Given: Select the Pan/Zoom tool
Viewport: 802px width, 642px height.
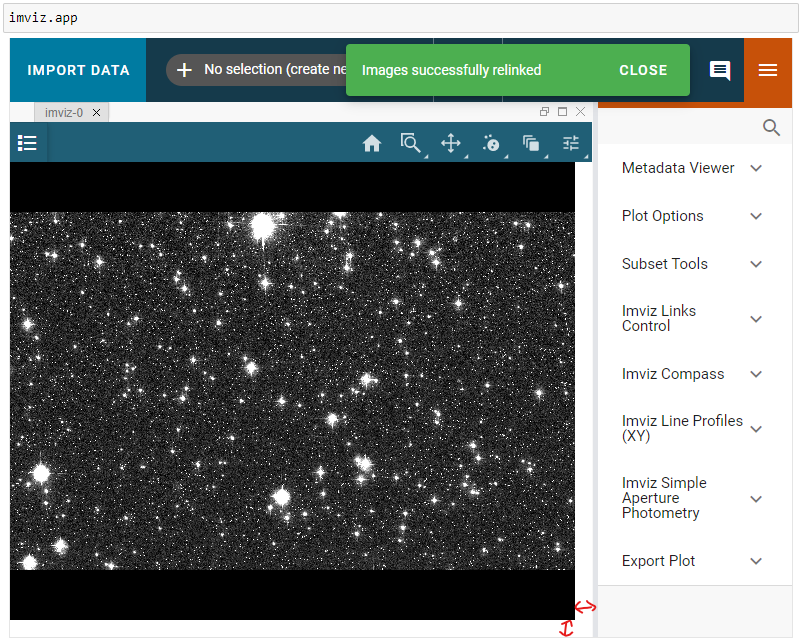Looking at the screenshot, I should click(x=451, y=143).
